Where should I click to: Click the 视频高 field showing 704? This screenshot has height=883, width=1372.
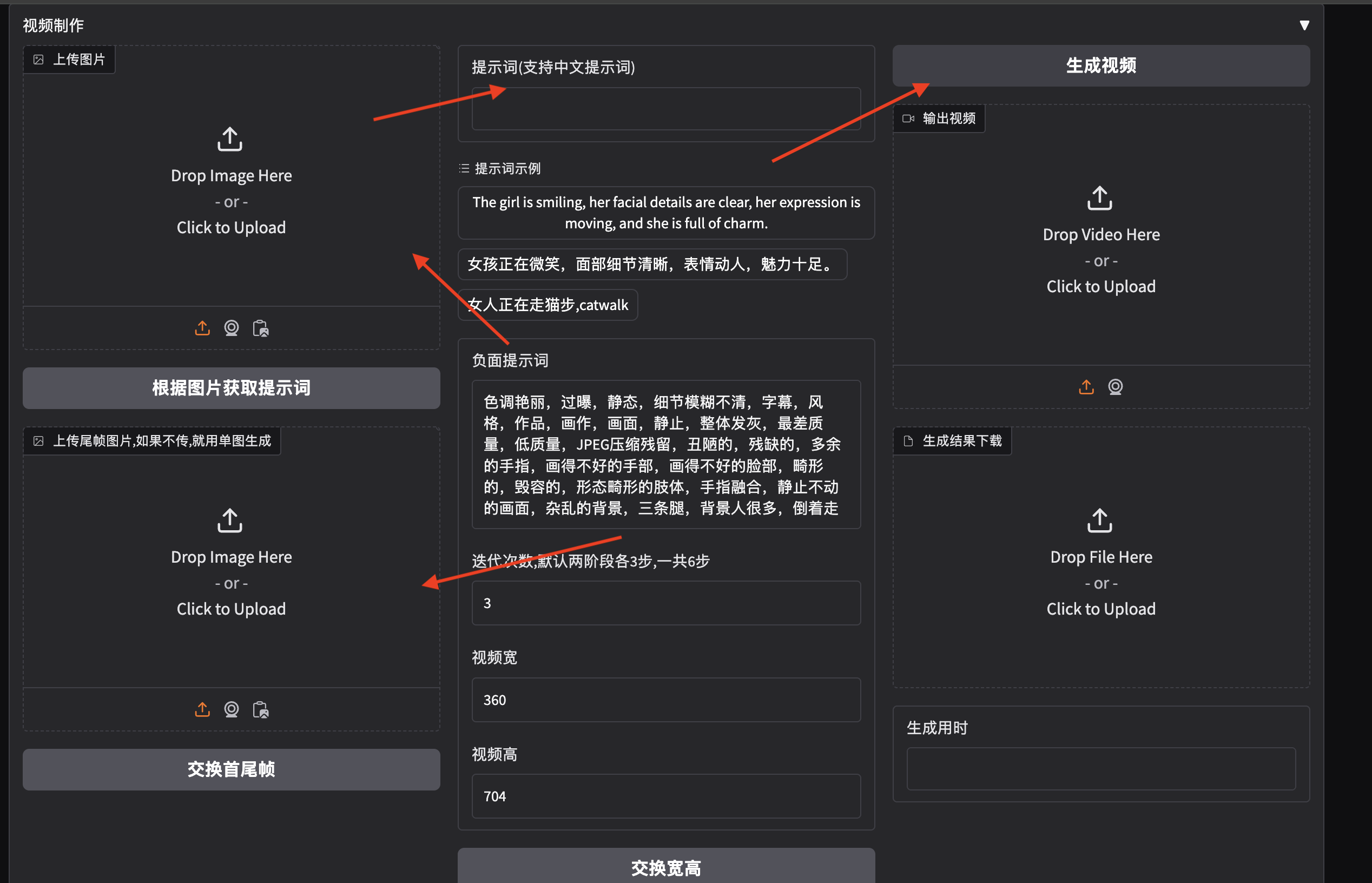(x=665, y=796)
